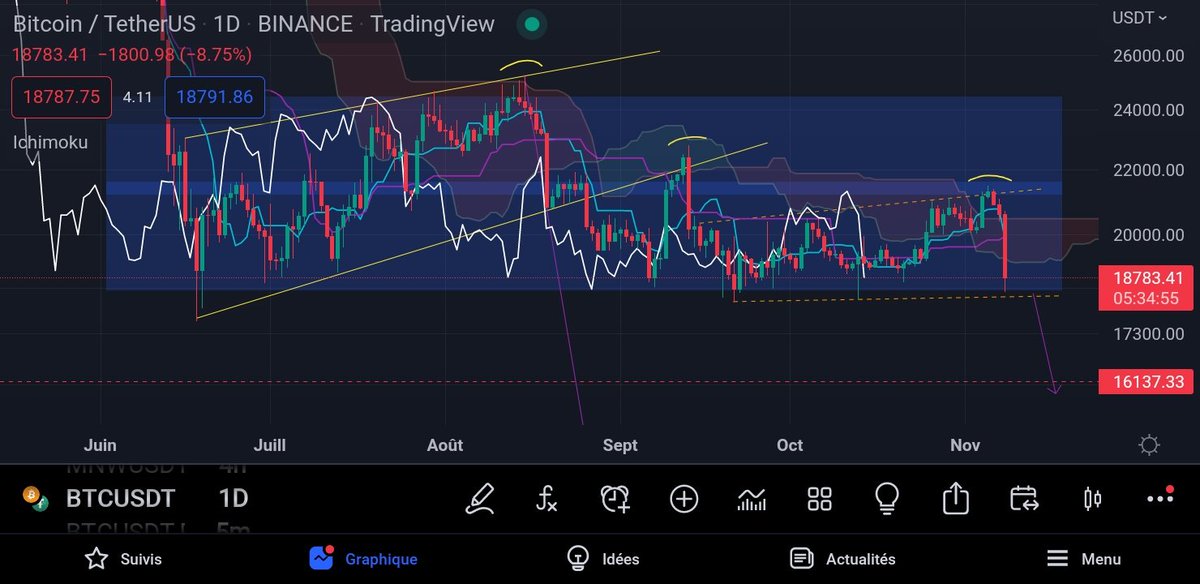Select the drawing pencil tool
Viewport: 1200px width, 584px height.
480,498
